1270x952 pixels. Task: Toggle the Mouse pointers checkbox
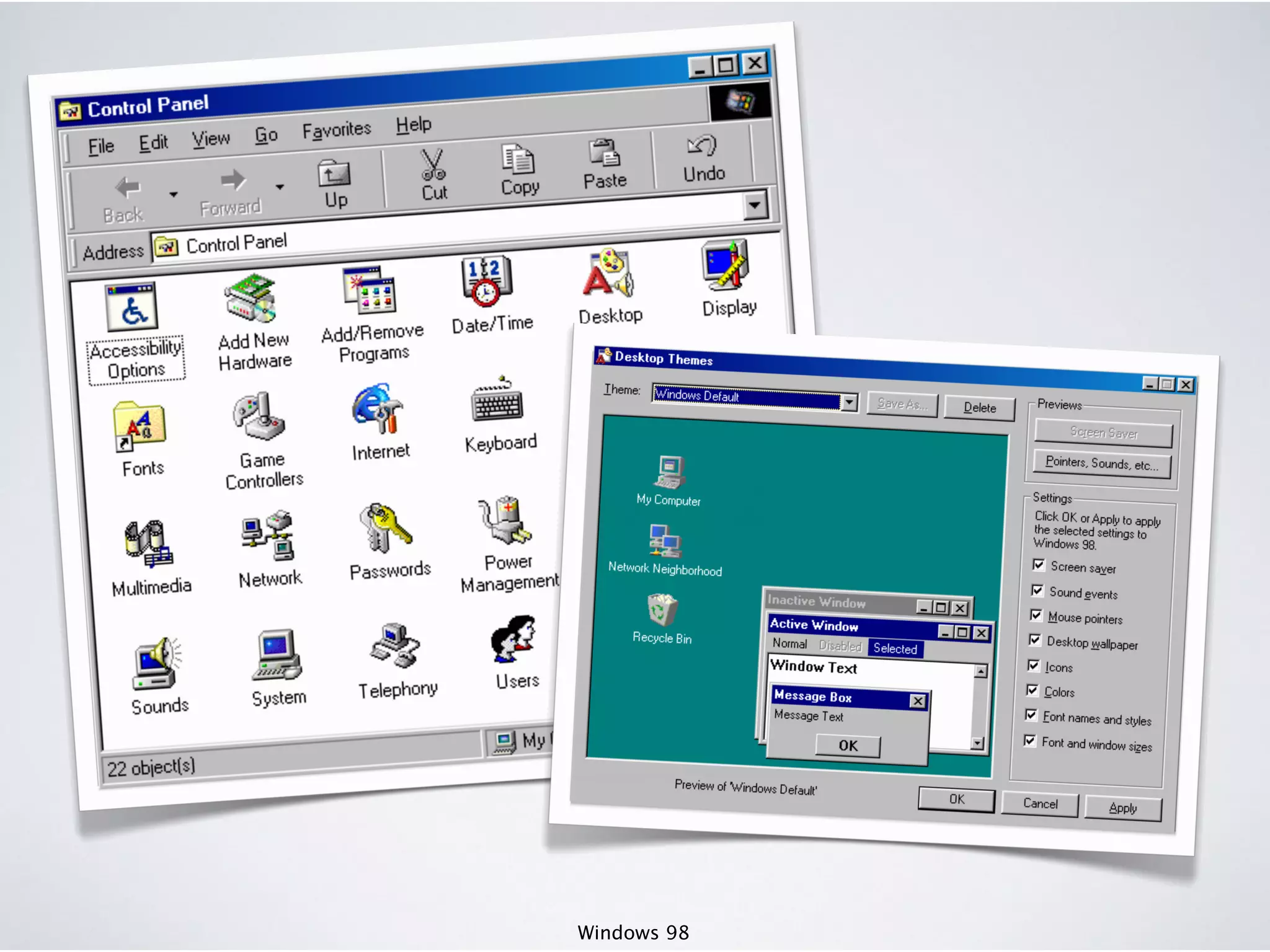1036,615
